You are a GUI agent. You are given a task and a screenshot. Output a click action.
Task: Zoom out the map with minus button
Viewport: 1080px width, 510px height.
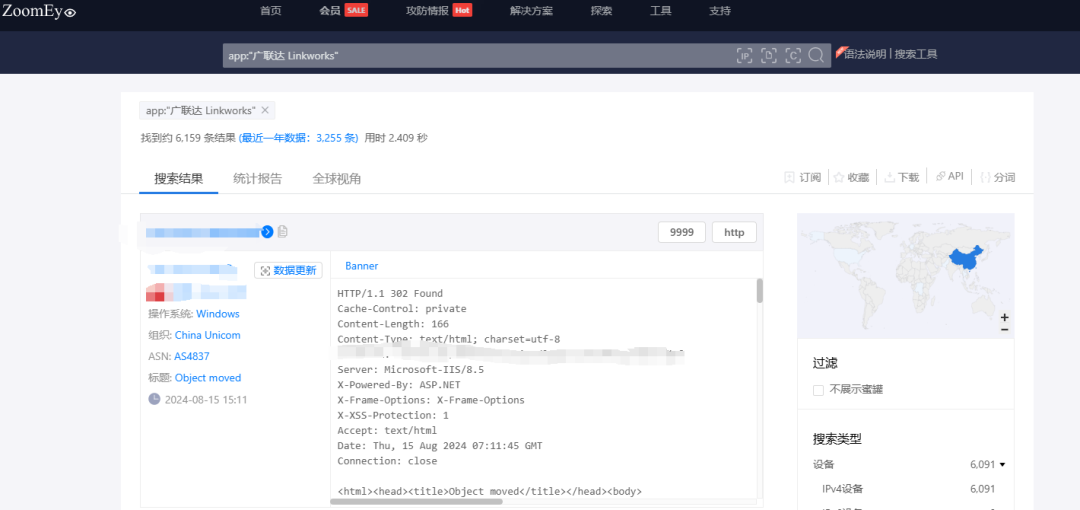coord(1005,329)
